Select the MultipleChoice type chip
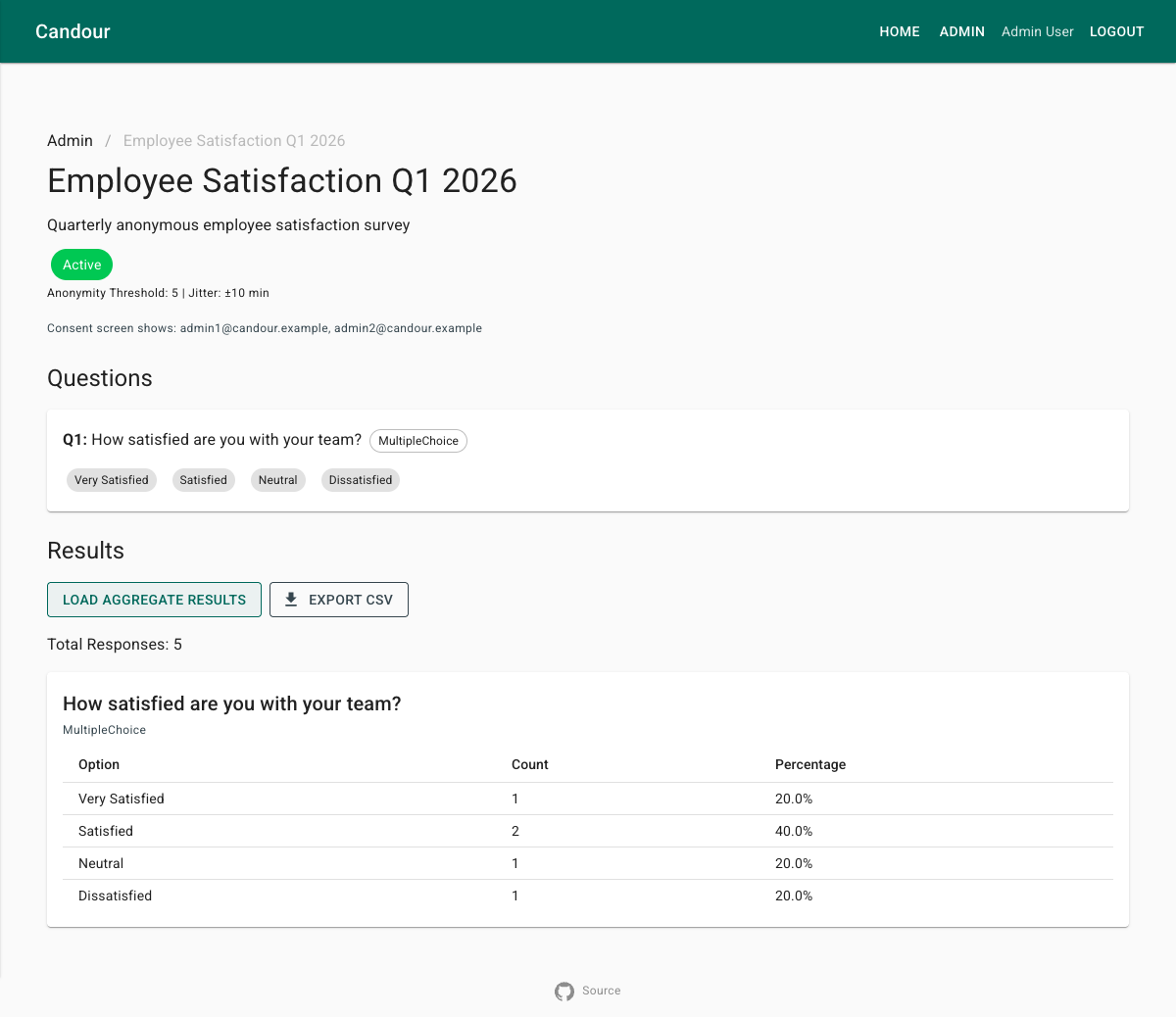The width and height of the screenshot is (1176, 1017). coord(418,441)
